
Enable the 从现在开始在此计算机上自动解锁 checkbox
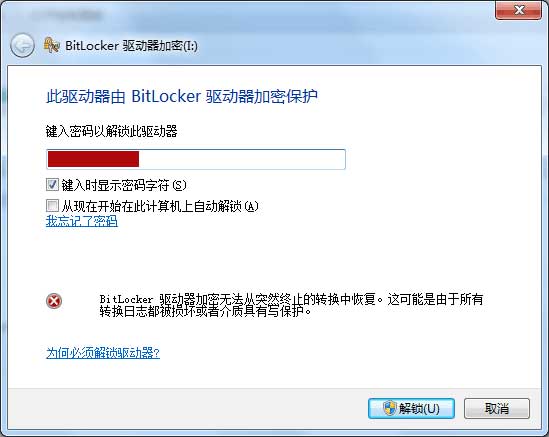click(52, 206)
